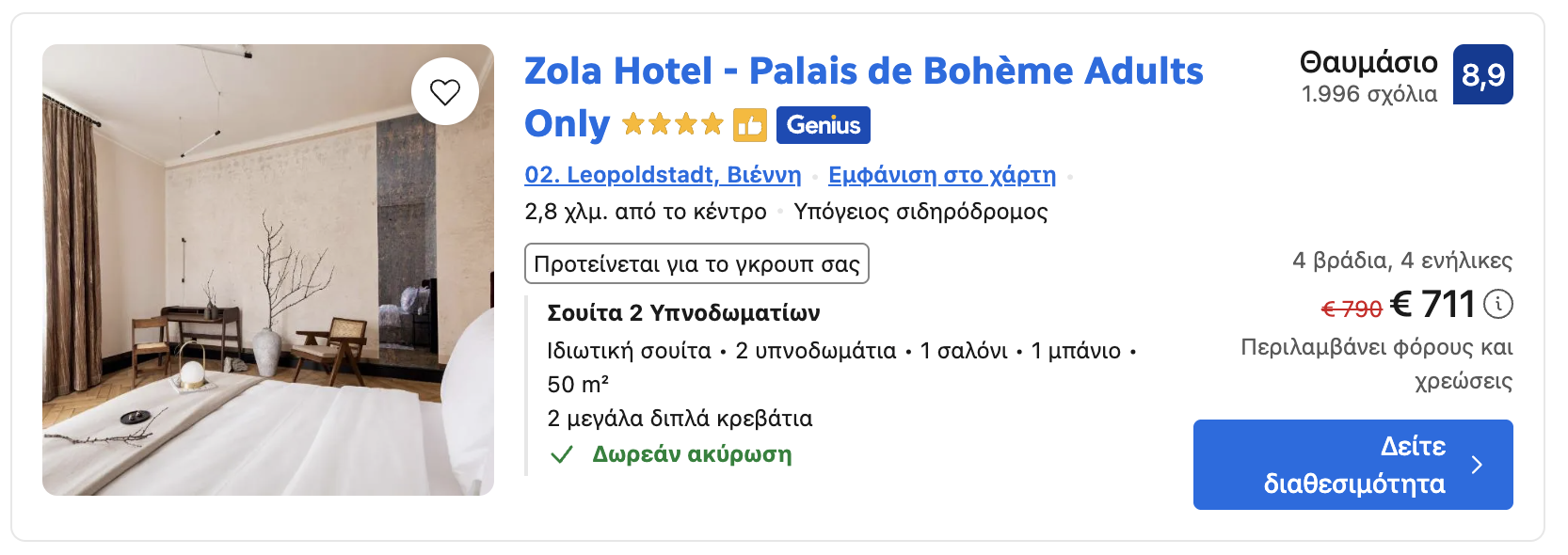Click the arrow icon inside the availability button

(x=1479, y=464)
